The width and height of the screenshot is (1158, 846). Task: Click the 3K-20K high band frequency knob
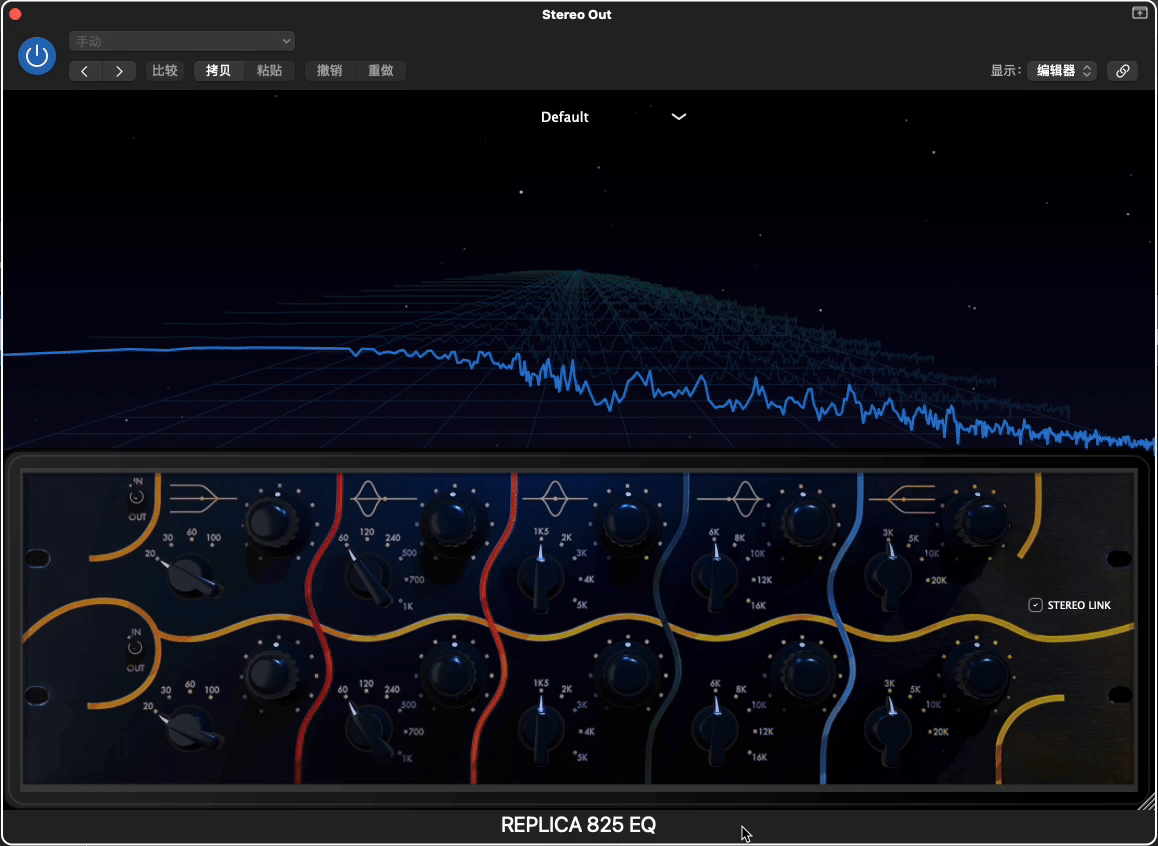(888, 572)
